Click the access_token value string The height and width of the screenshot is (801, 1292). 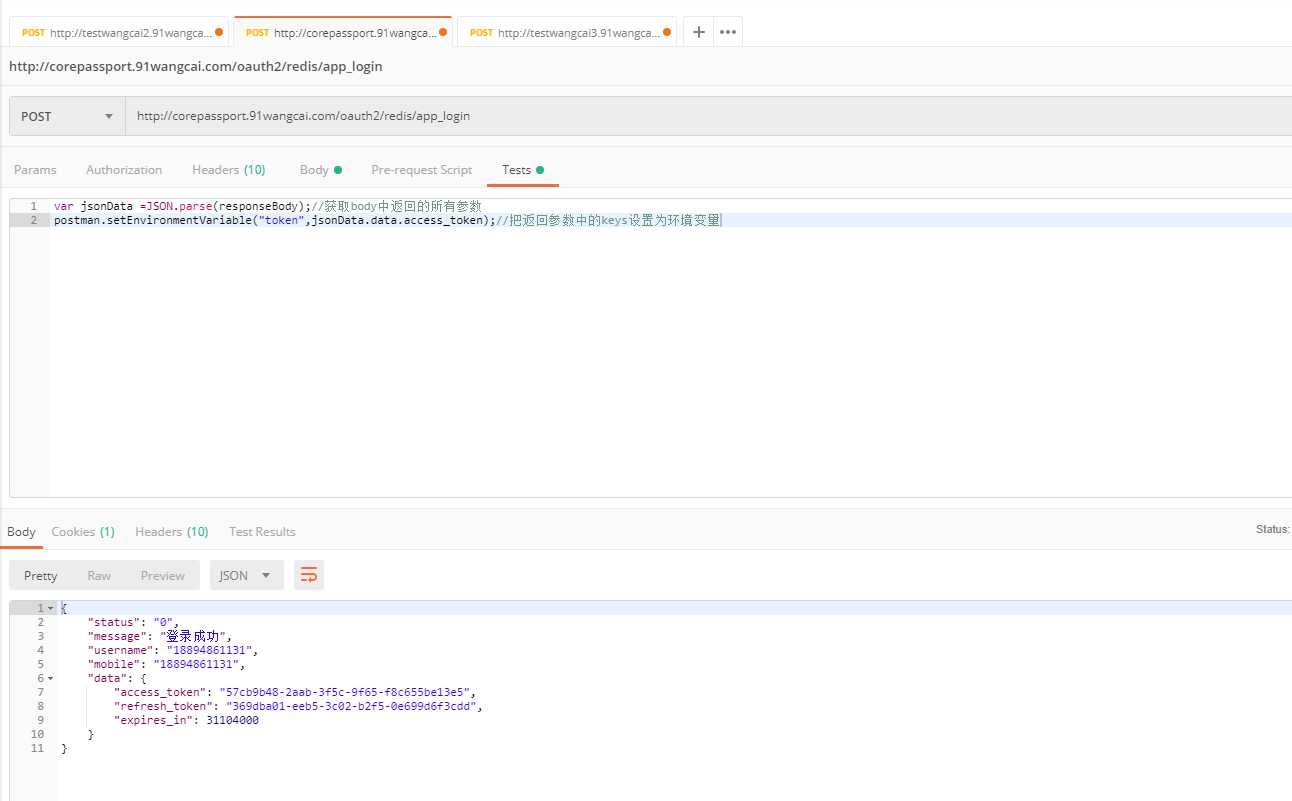pyautogui.click(x=346, y=692)
